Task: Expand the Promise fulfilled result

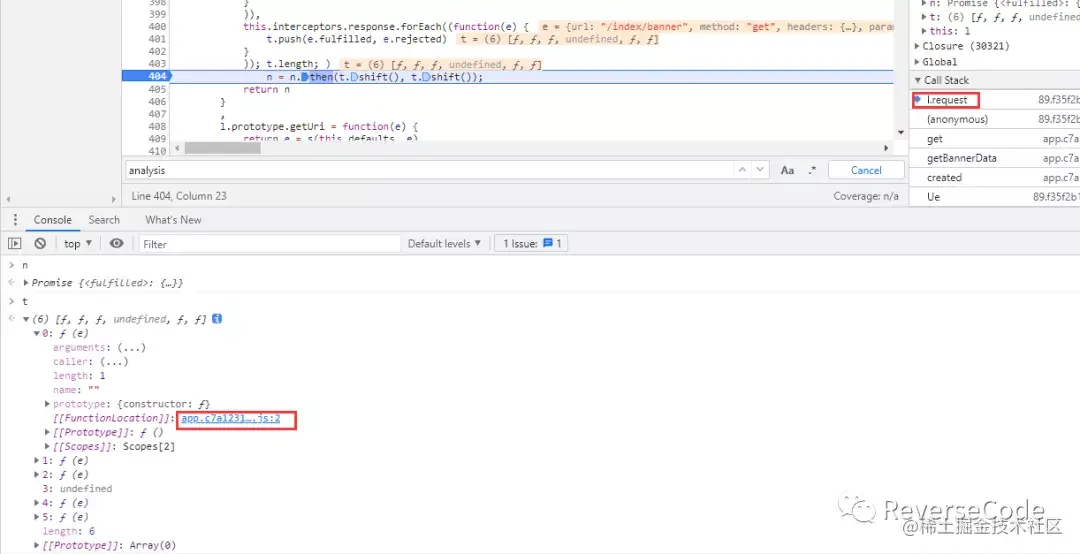Action: point(26,283)
